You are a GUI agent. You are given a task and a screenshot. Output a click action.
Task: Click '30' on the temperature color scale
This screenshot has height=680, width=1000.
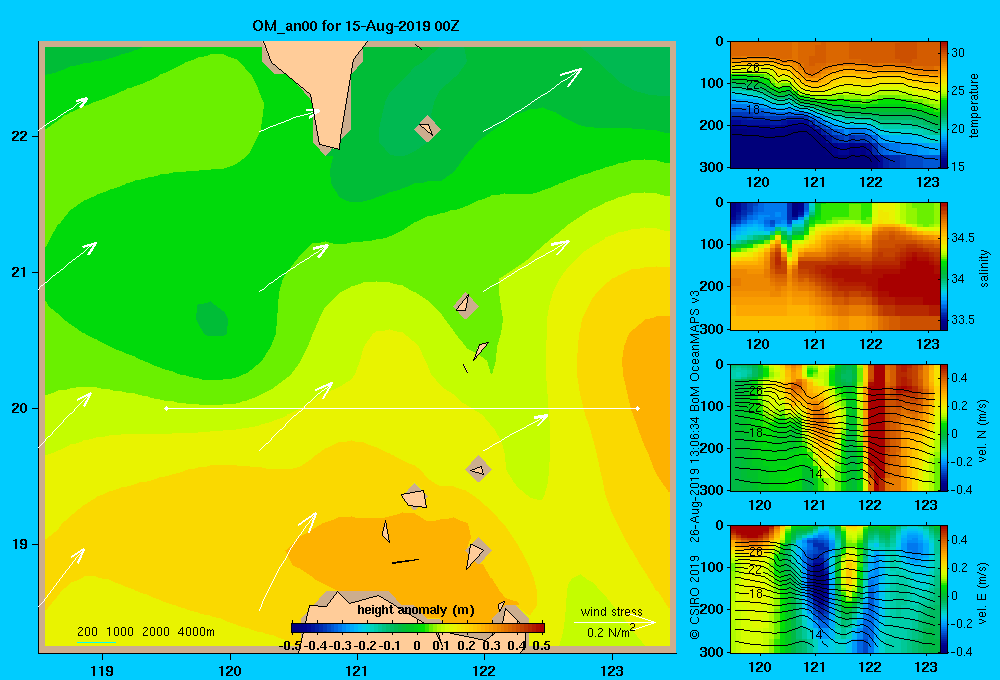click(x=957, y=53)
